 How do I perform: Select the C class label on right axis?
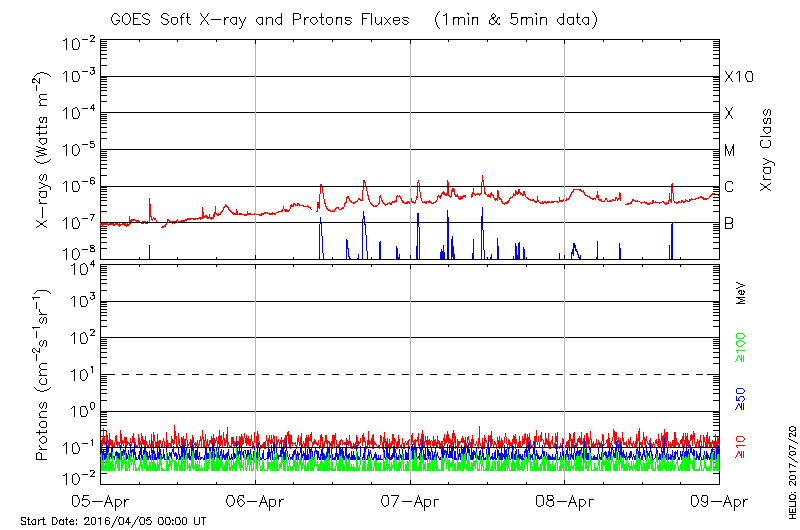point(729,188)
